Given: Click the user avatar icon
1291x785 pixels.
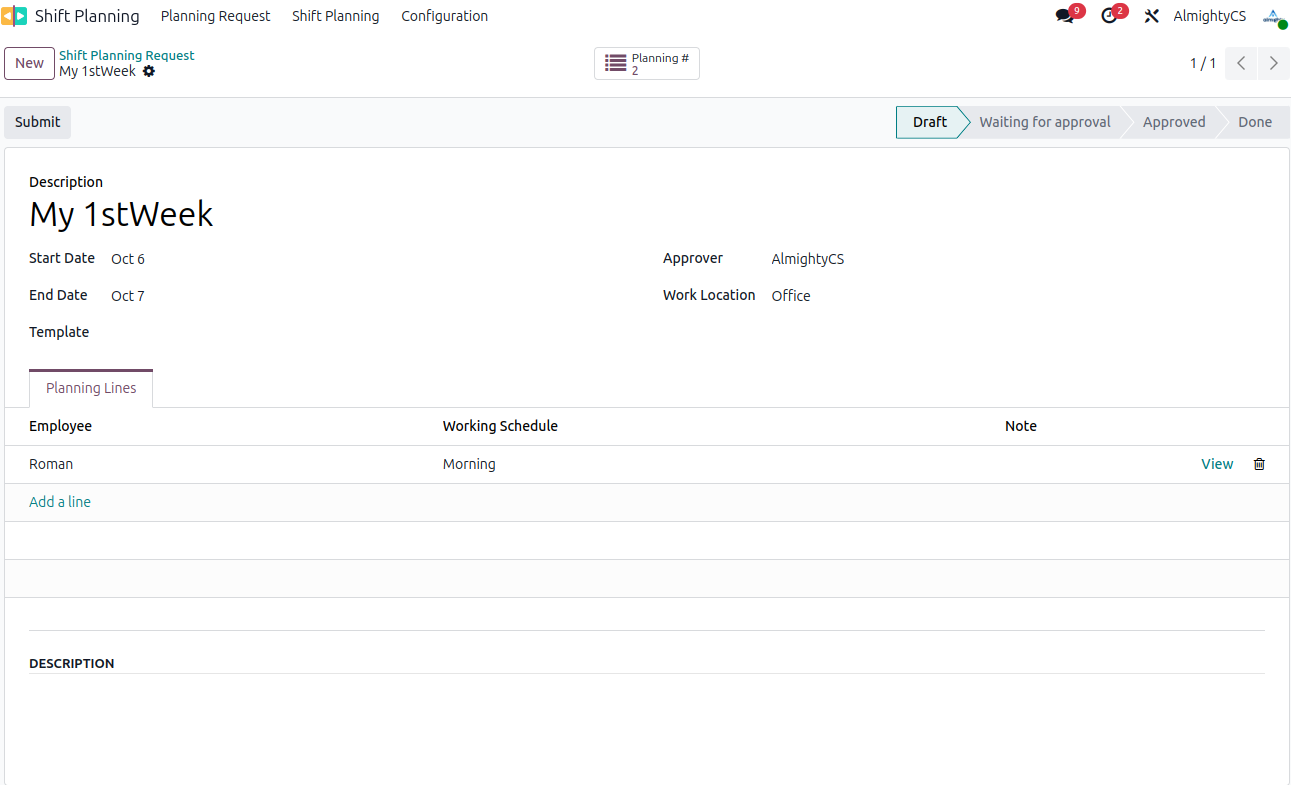Looking at the screenshot, I should point(1273,16).
